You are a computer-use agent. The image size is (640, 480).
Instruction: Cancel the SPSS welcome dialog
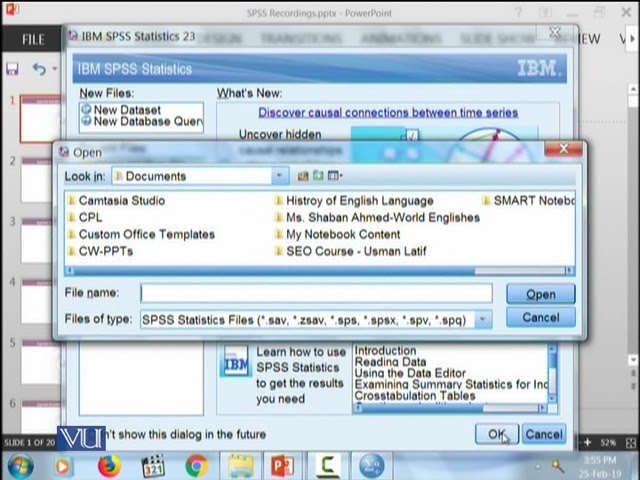point(544,434)
